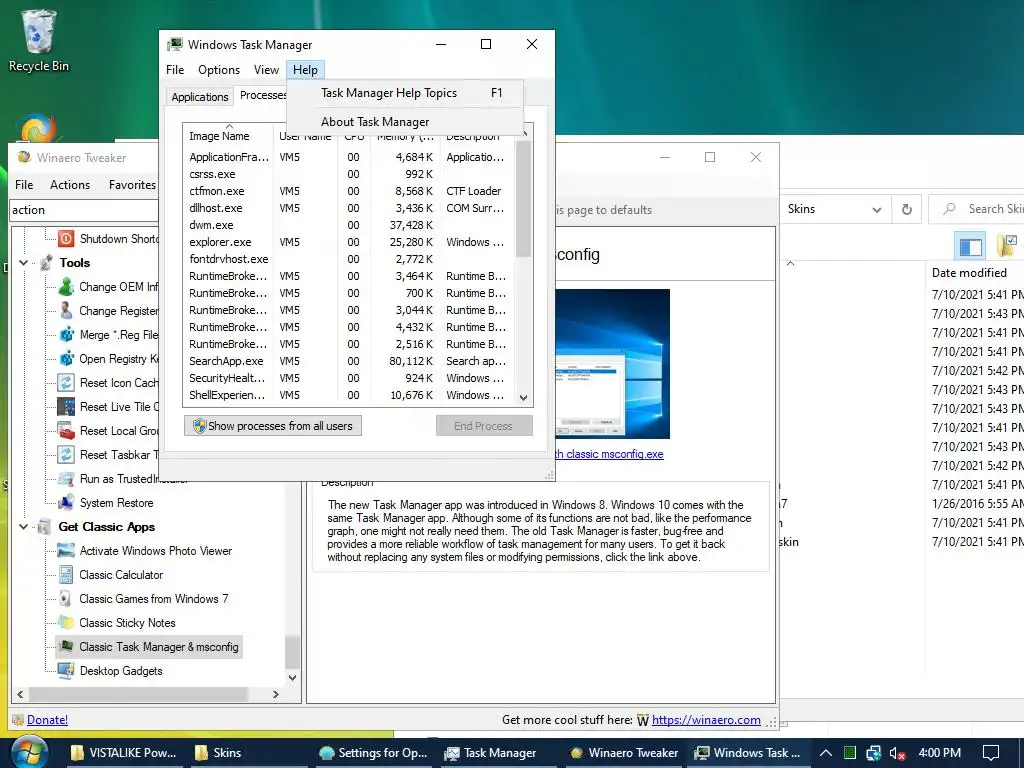Open Winaero Tweaker Favorites menu
1024x768 pixels.
[132, 185]
